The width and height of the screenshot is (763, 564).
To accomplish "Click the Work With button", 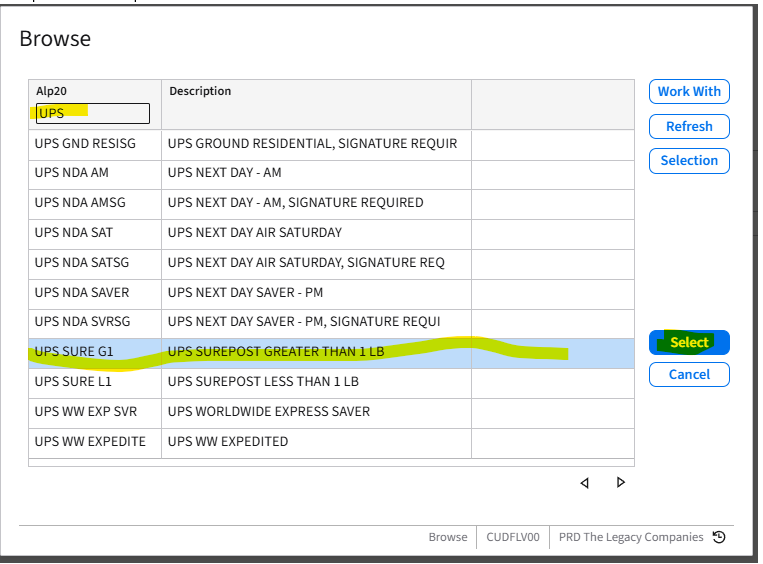I will click(689, 91).
